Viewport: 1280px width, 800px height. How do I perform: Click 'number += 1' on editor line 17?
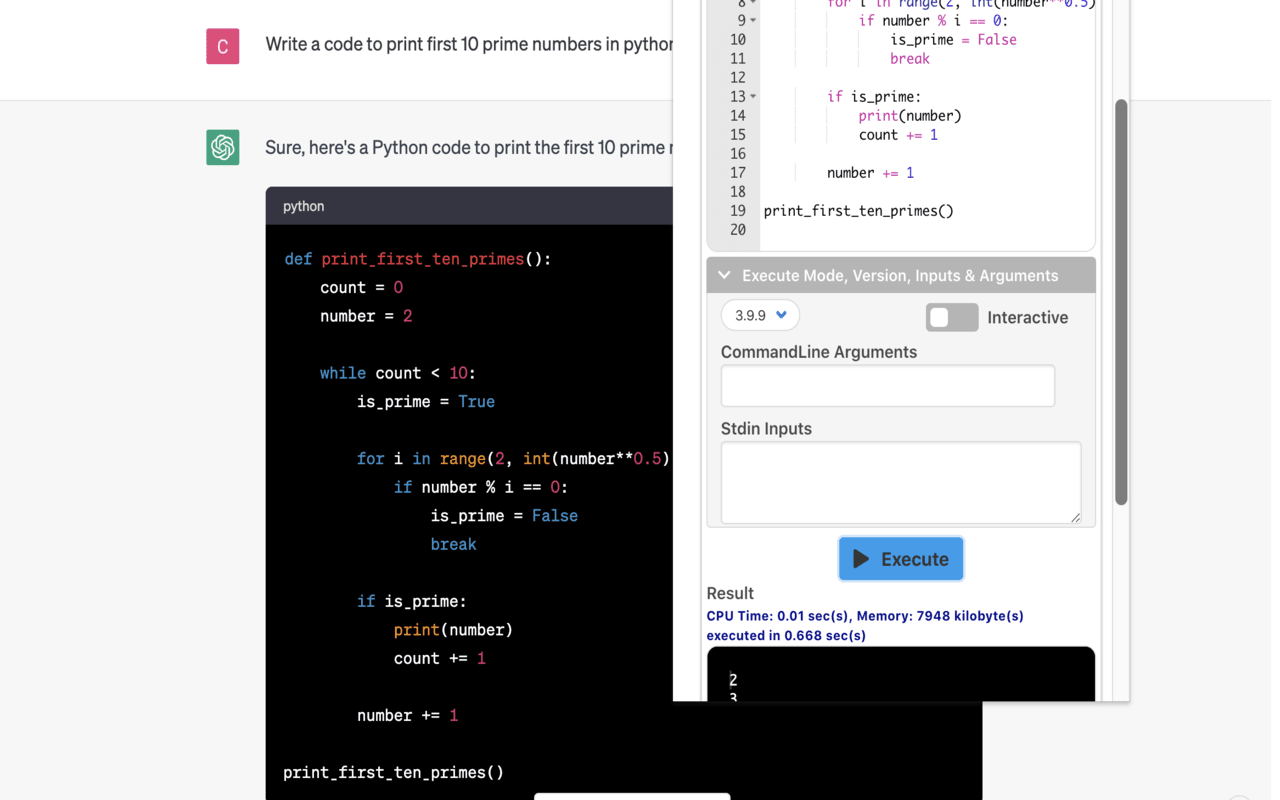[870, 173]
